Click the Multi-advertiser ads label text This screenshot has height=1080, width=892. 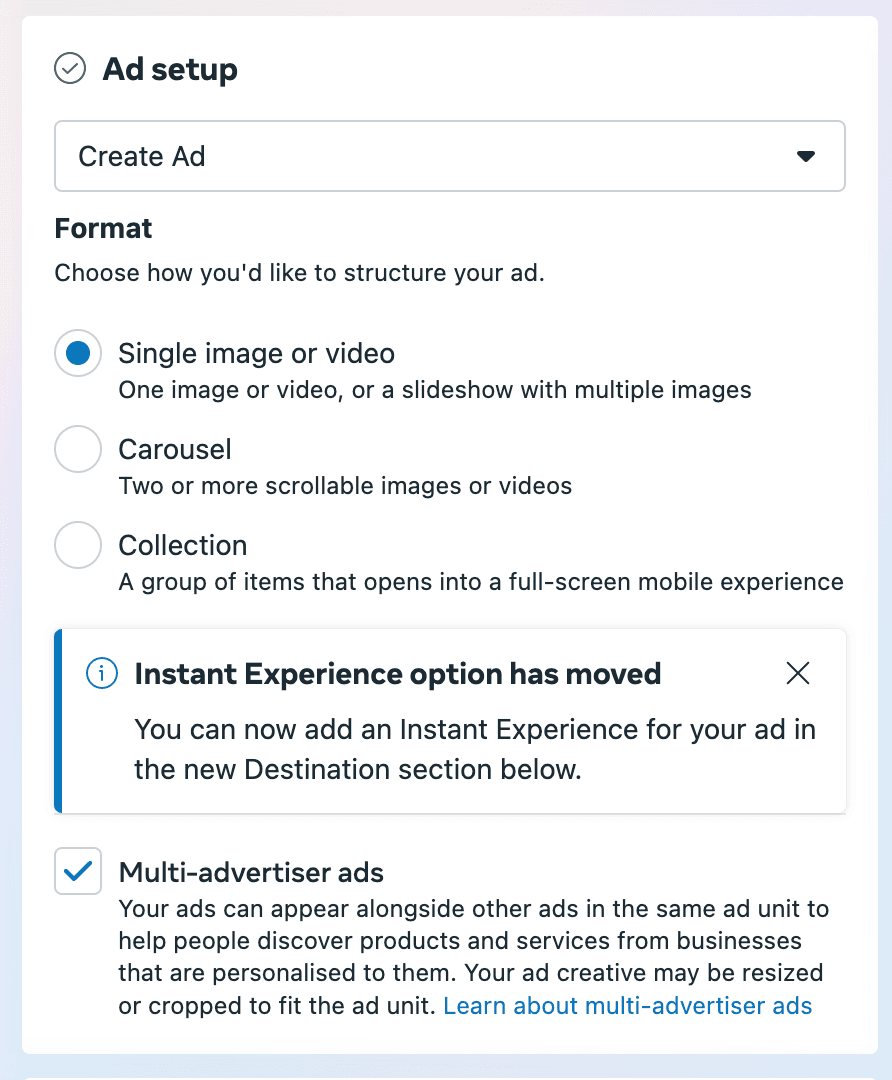tap(251, 872)
